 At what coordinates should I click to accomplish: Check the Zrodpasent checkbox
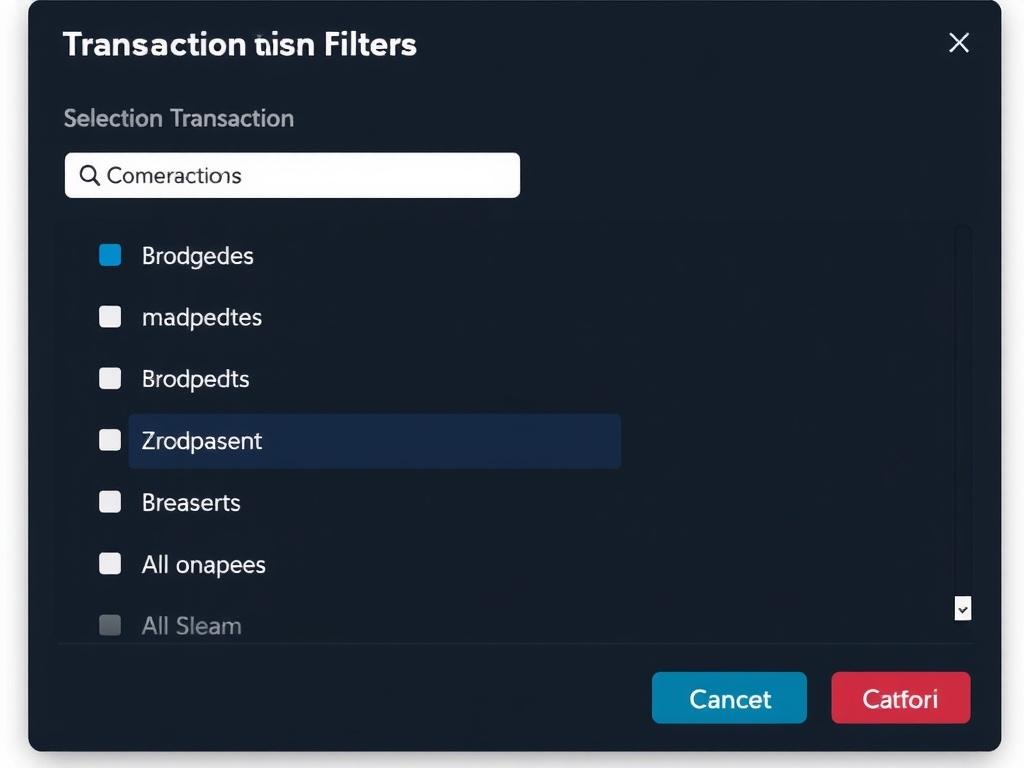[110, 440]
